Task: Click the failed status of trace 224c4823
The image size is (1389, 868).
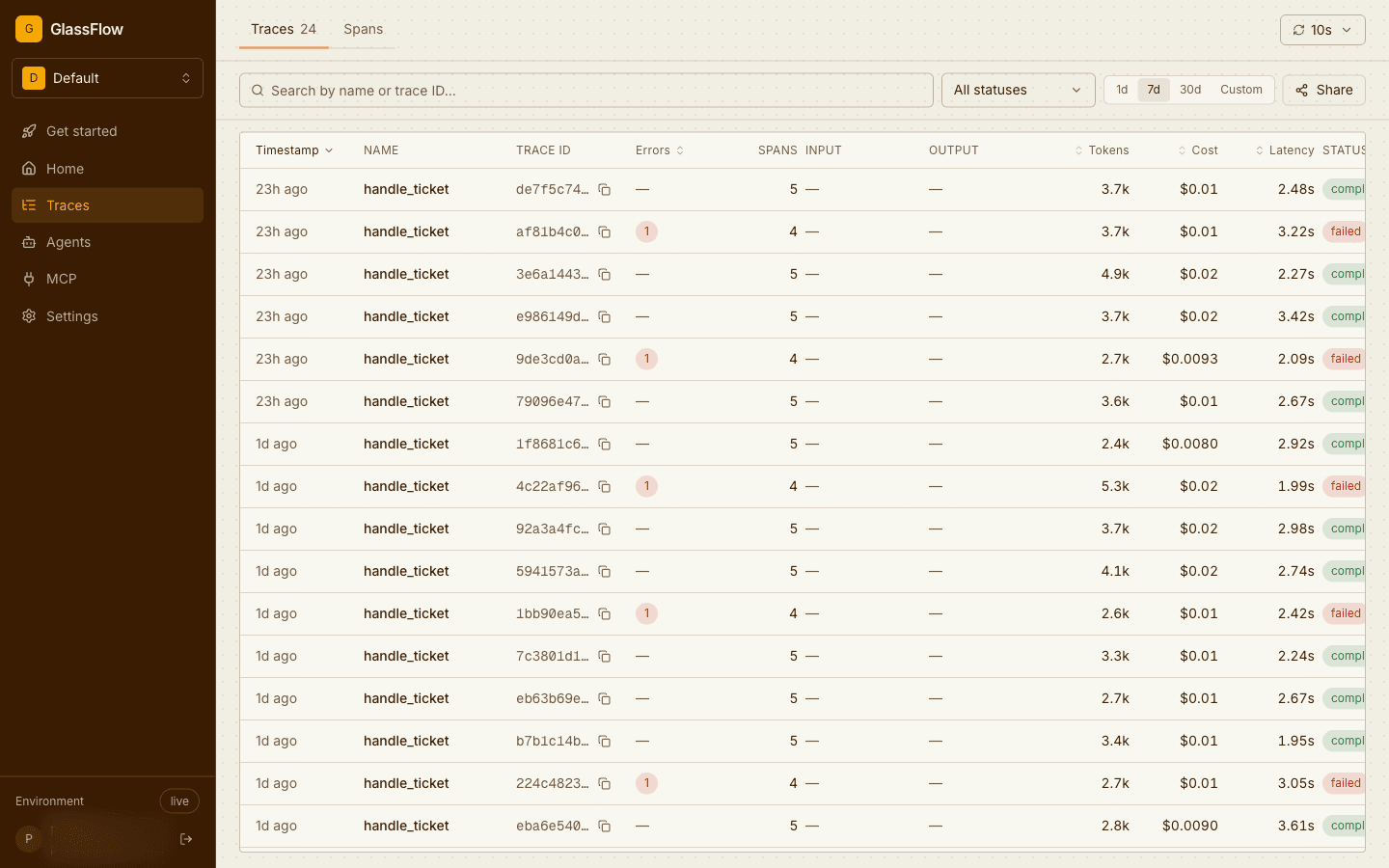Action: 1345,783
